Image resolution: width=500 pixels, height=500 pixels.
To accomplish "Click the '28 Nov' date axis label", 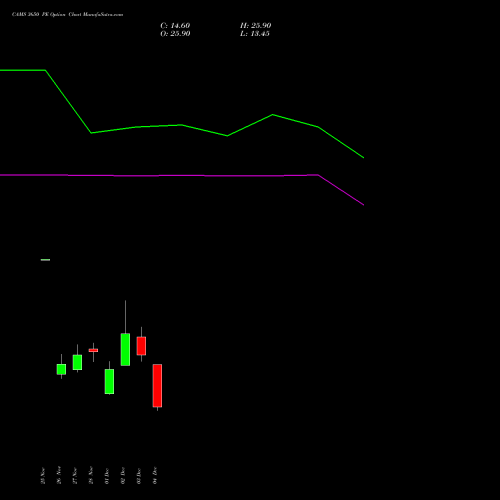I will [91, 475].
